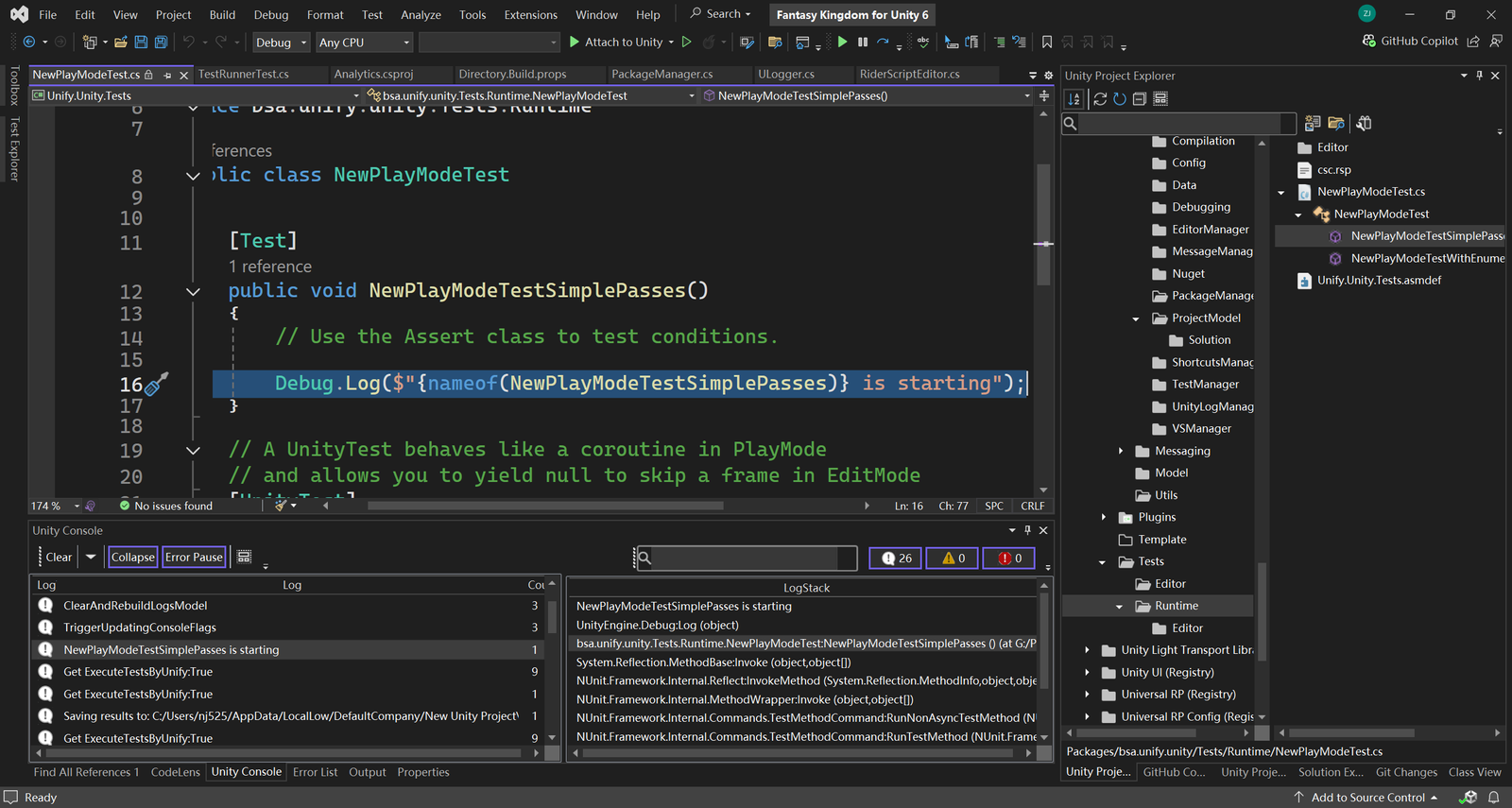The width and height of the screenshot is (1512, 808).
Task: Click Clear in the Unity Console
Action: pyautogui.click(x=59, y=558)
